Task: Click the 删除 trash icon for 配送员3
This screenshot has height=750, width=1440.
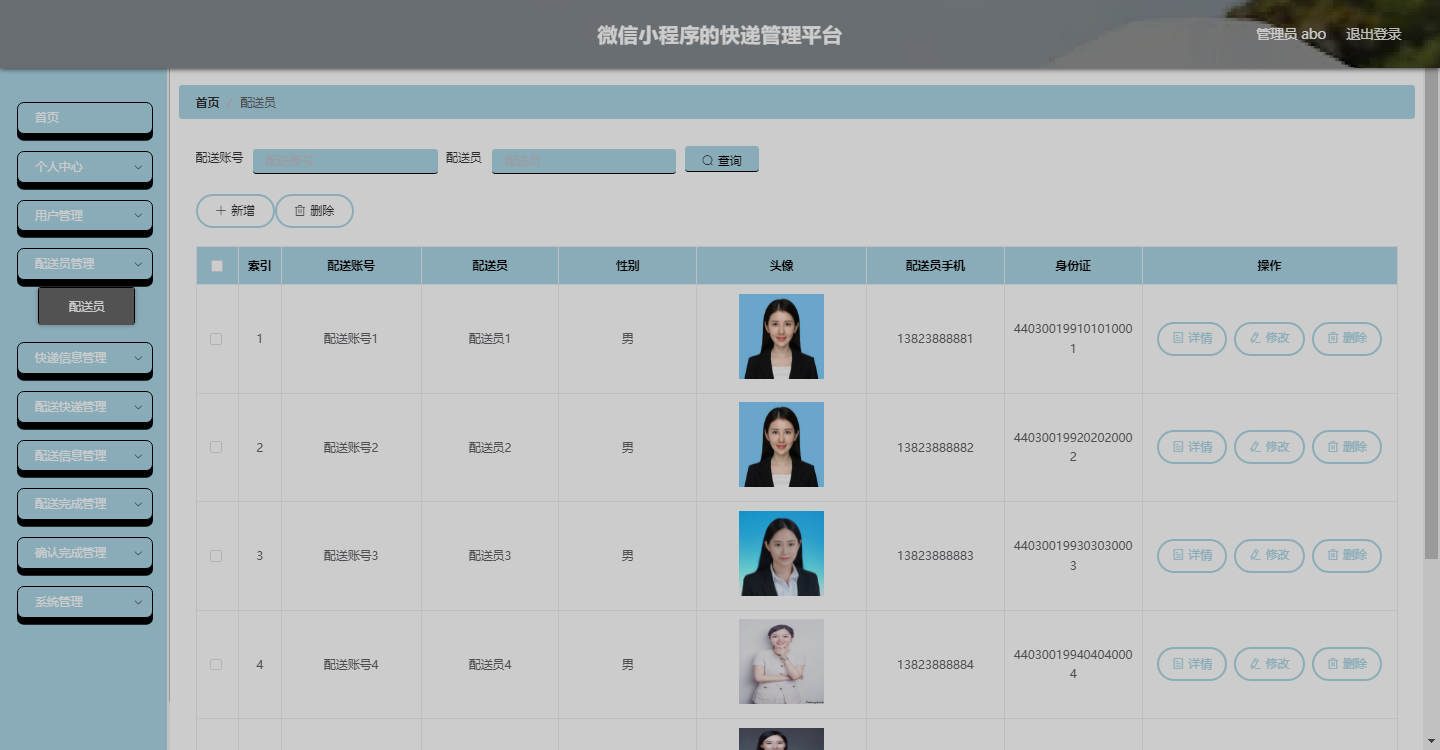Action: pyautogui.click(x=1333, y=555)
